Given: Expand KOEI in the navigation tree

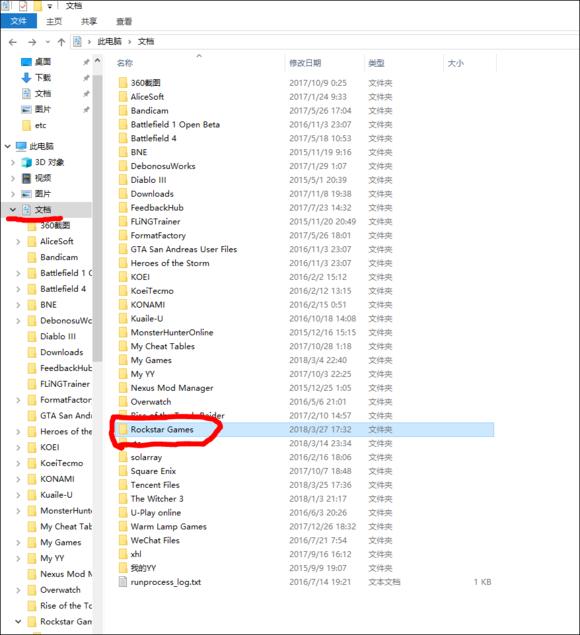Looking at the screenshot, I should (18, 447).
